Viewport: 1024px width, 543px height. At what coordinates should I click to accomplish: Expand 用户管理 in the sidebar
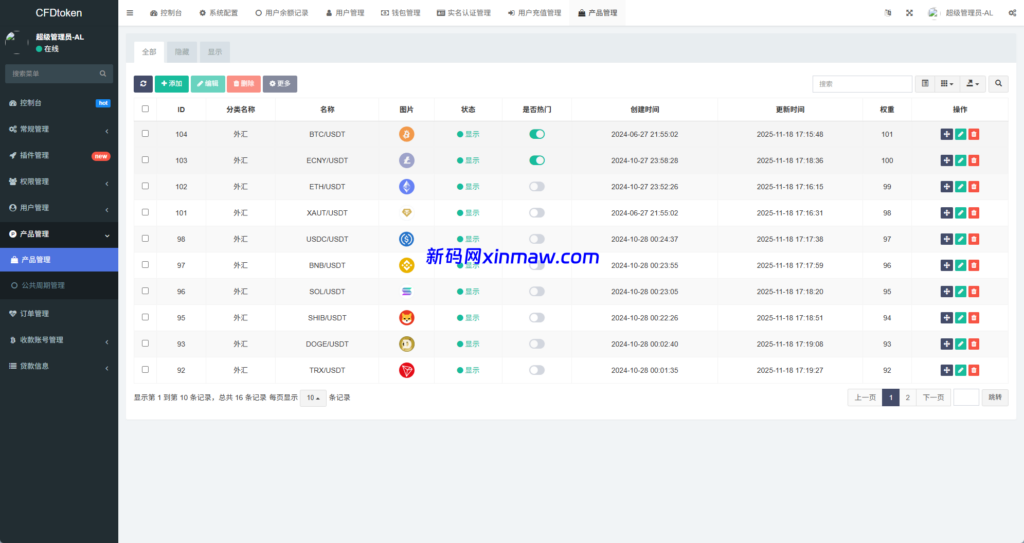click(59, 208)
